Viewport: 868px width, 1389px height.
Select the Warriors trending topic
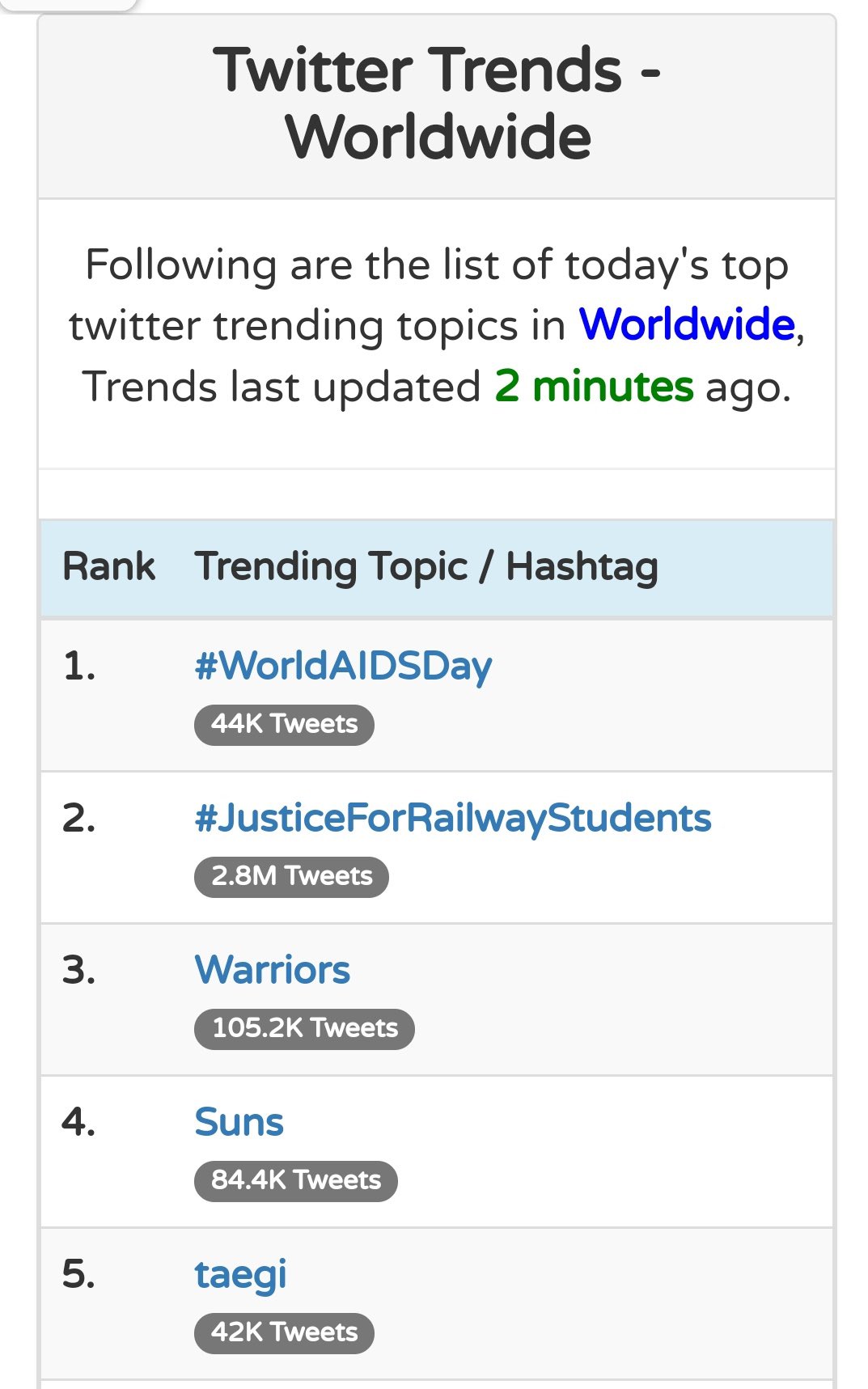pyautogui.click(x=273, y=969)
